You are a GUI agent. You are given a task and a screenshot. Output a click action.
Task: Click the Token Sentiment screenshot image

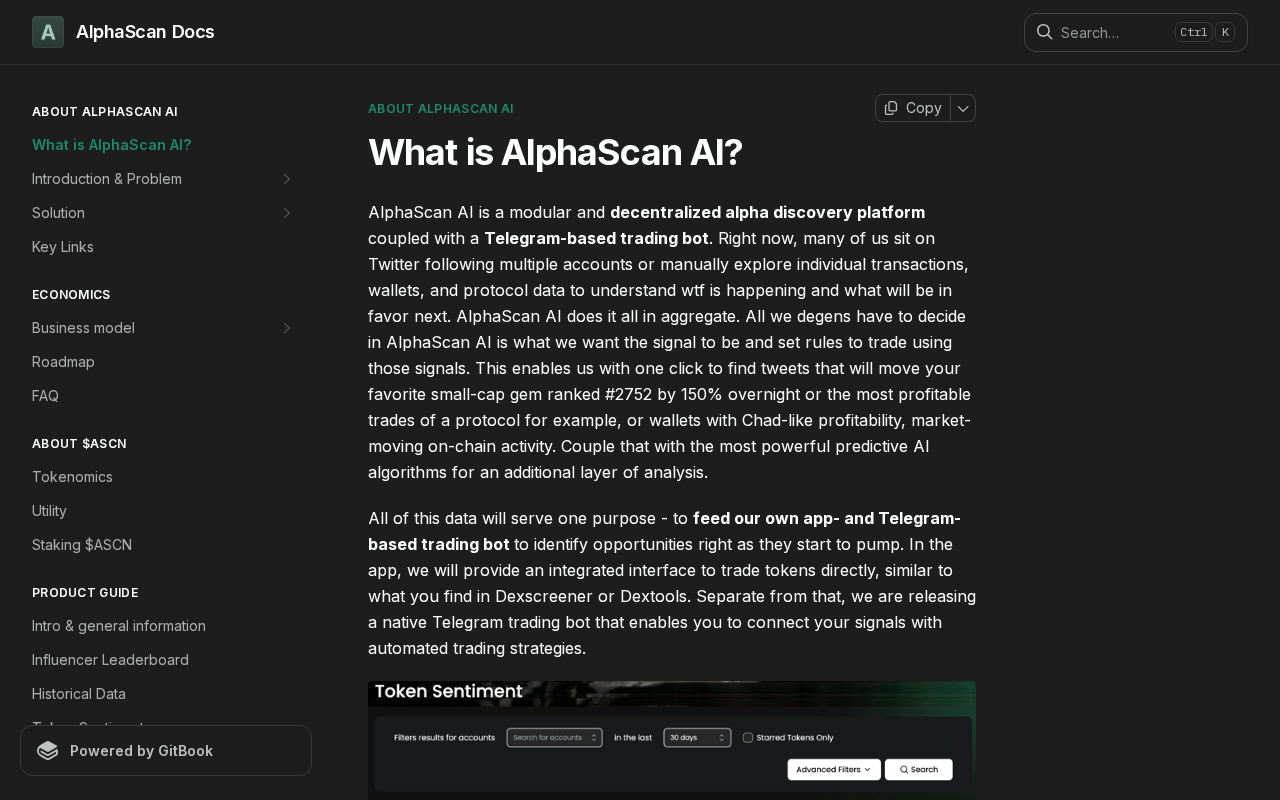click(x=672, y=740)
